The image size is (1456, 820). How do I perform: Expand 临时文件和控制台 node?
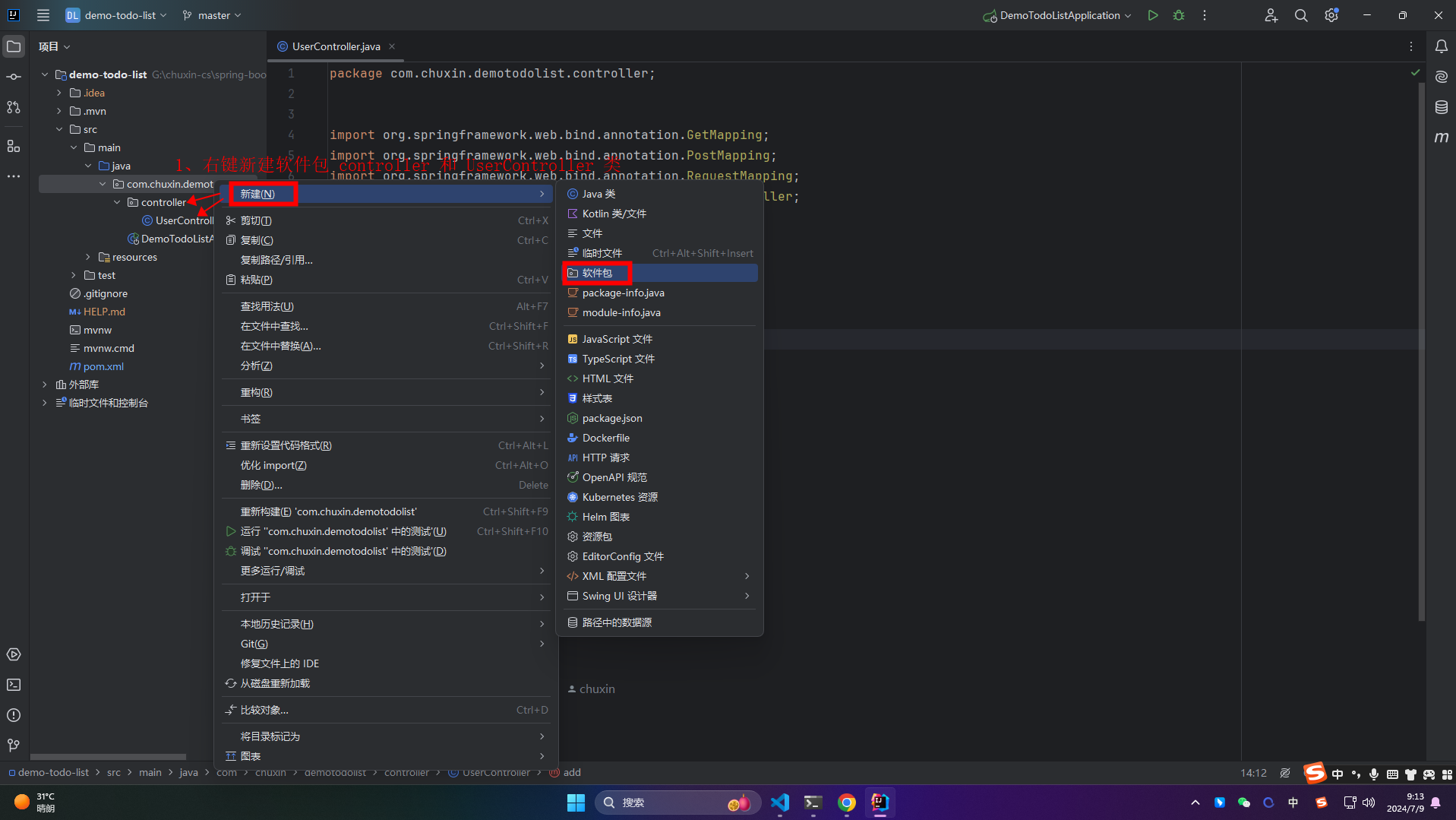pyautogui.click(x=45, y=403)
